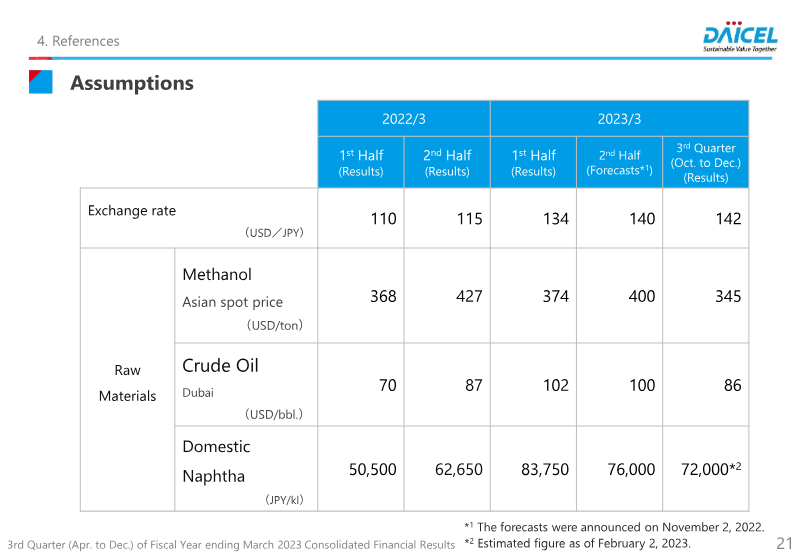This screenshot has height=553, width=799.
Task: Click the Methanol value 427
Action: pyautogui.click(x=469, y=296)
